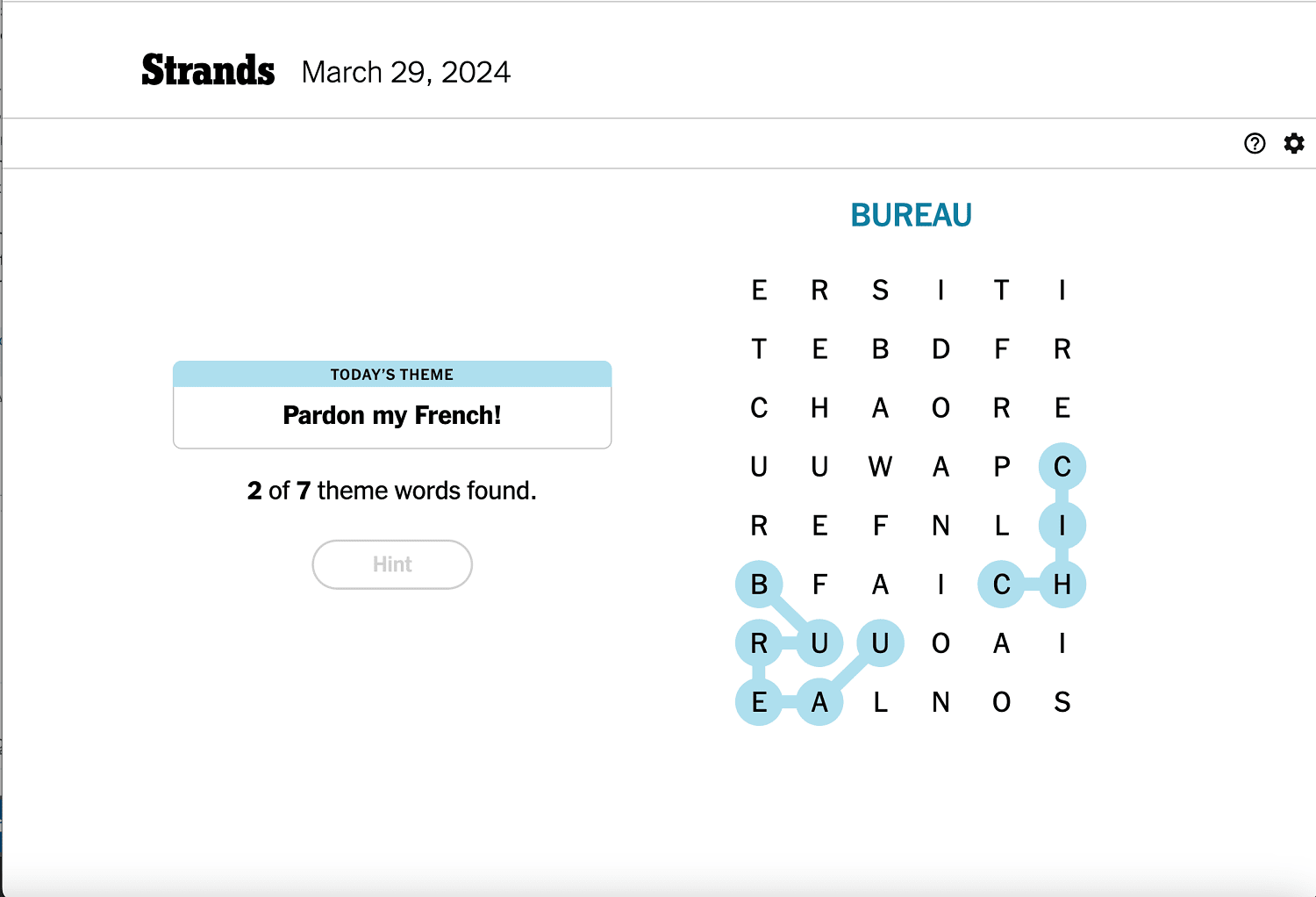1316x897 pixels.
Task: Select the letter S in the bottom-right corner
Action: pos(1062,702)
